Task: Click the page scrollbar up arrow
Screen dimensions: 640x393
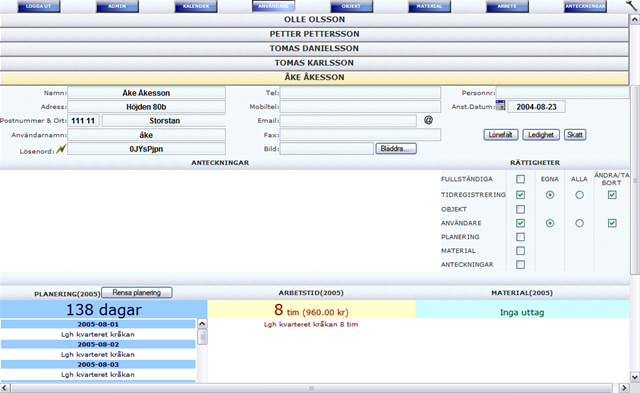Action: coord(635,19)
